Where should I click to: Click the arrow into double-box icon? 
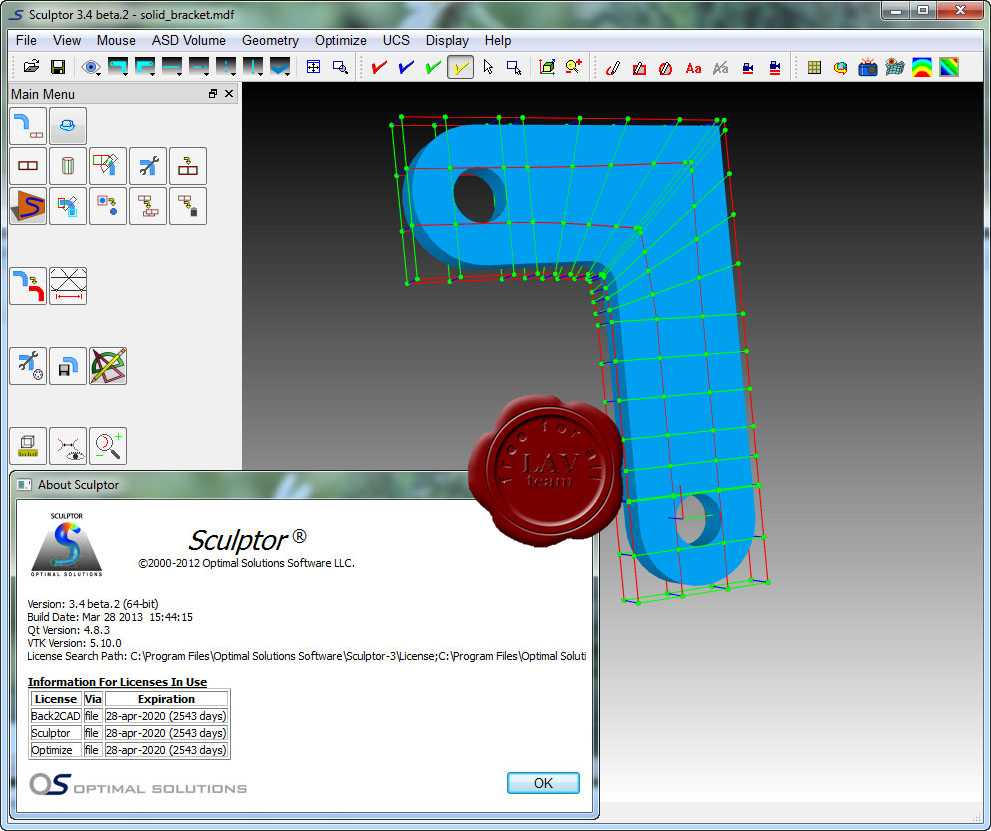point(188,166)
